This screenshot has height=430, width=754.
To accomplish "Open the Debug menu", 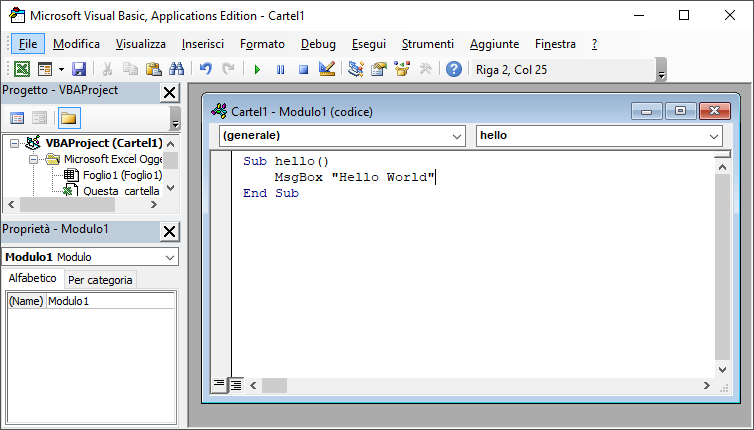I will 318,44.
